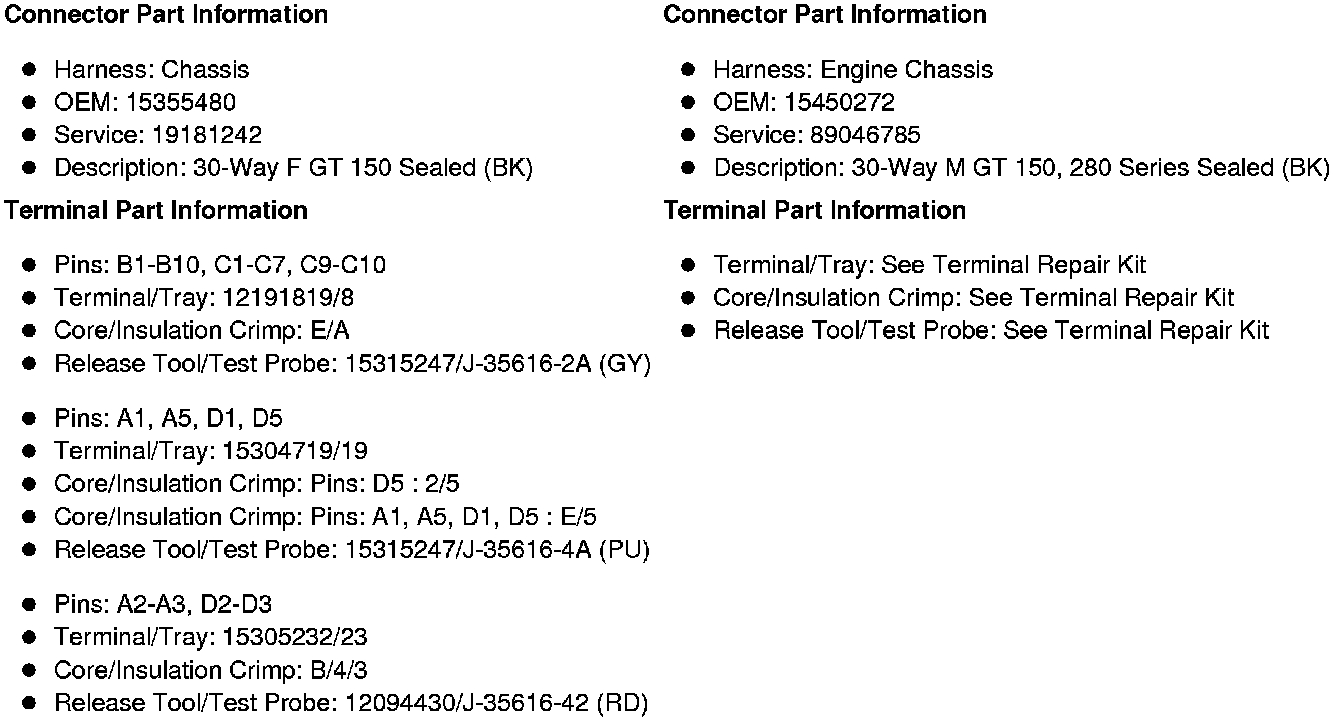Image resolution: width=1344 pixels, height=722 pixels.
Task: Click the Service: 89046785 entry
Action: click(x=817, y=135)
